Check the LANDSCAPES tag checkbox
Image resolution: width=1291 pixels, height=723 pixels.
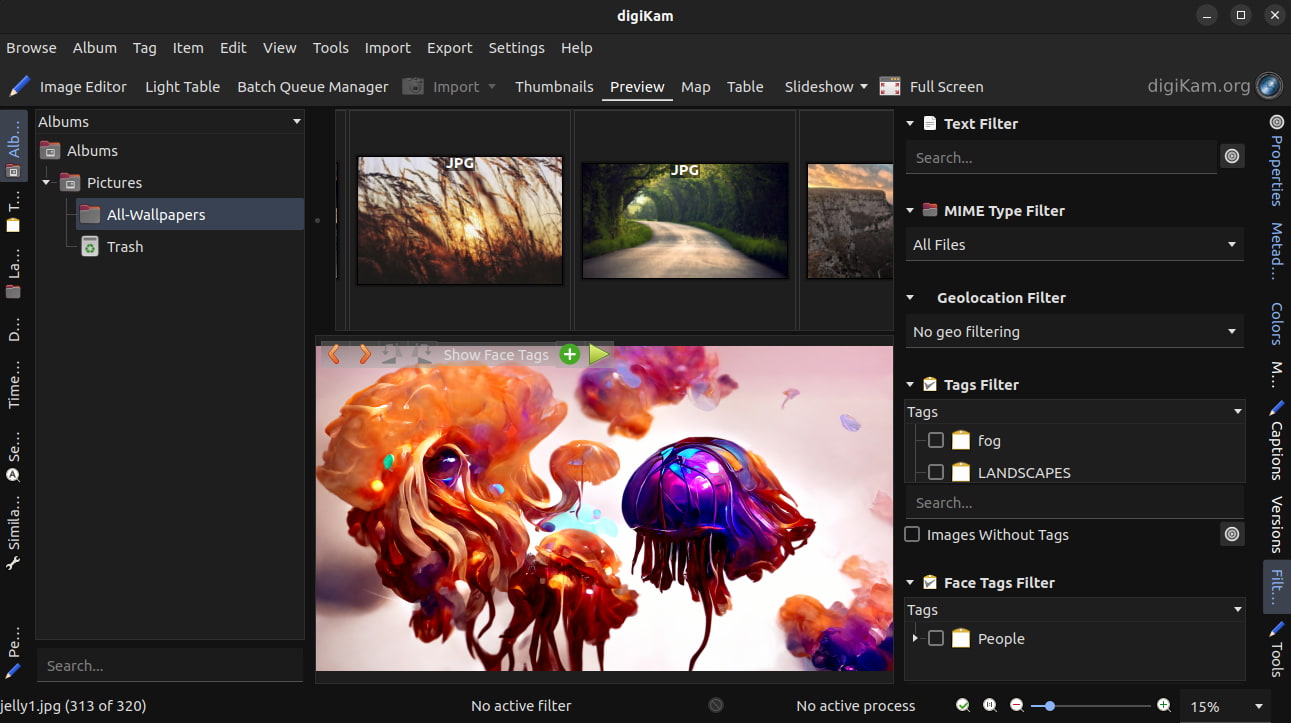pyautogui.click(x=936, y=472)
